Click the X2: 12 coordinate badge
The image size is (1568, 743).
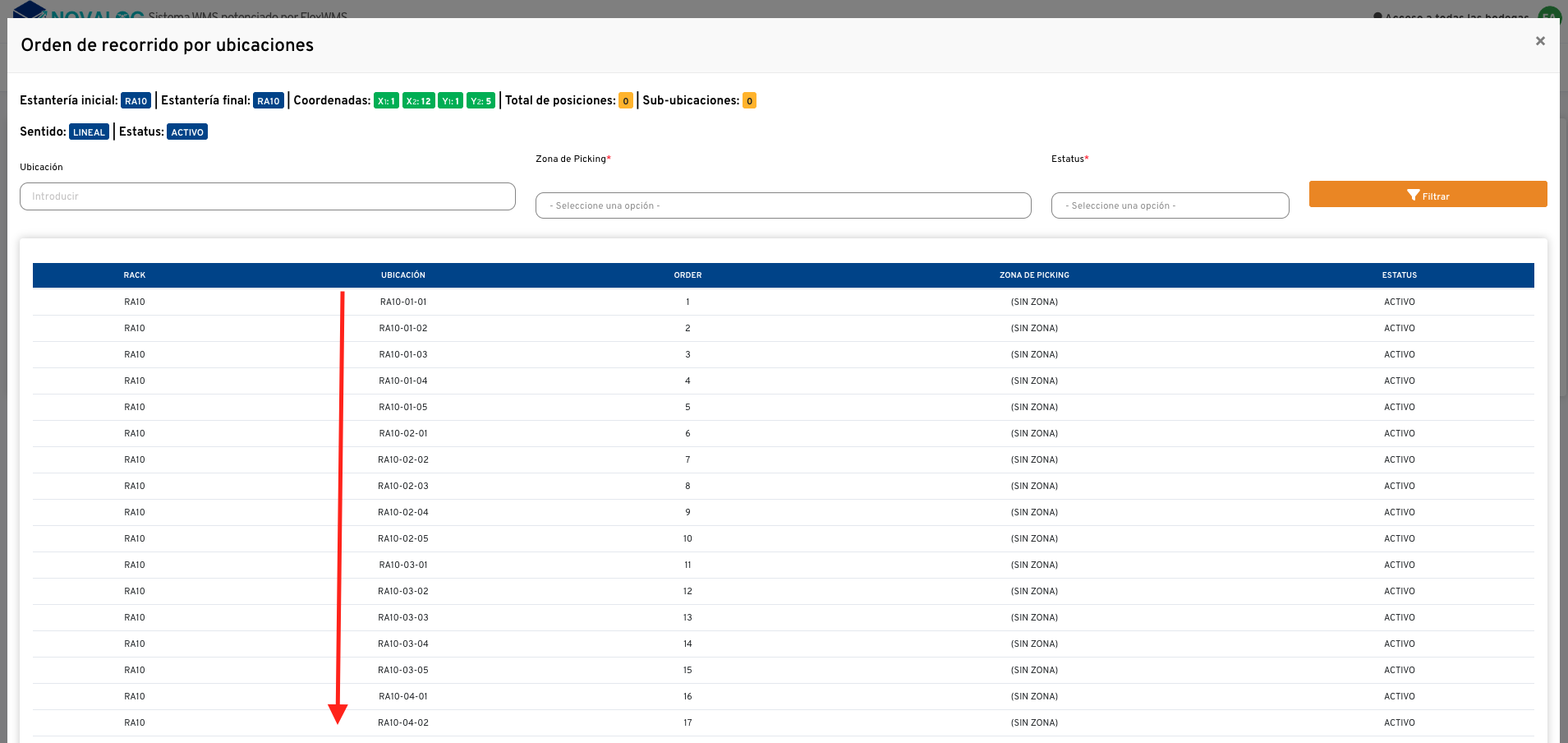coord(418,101)
